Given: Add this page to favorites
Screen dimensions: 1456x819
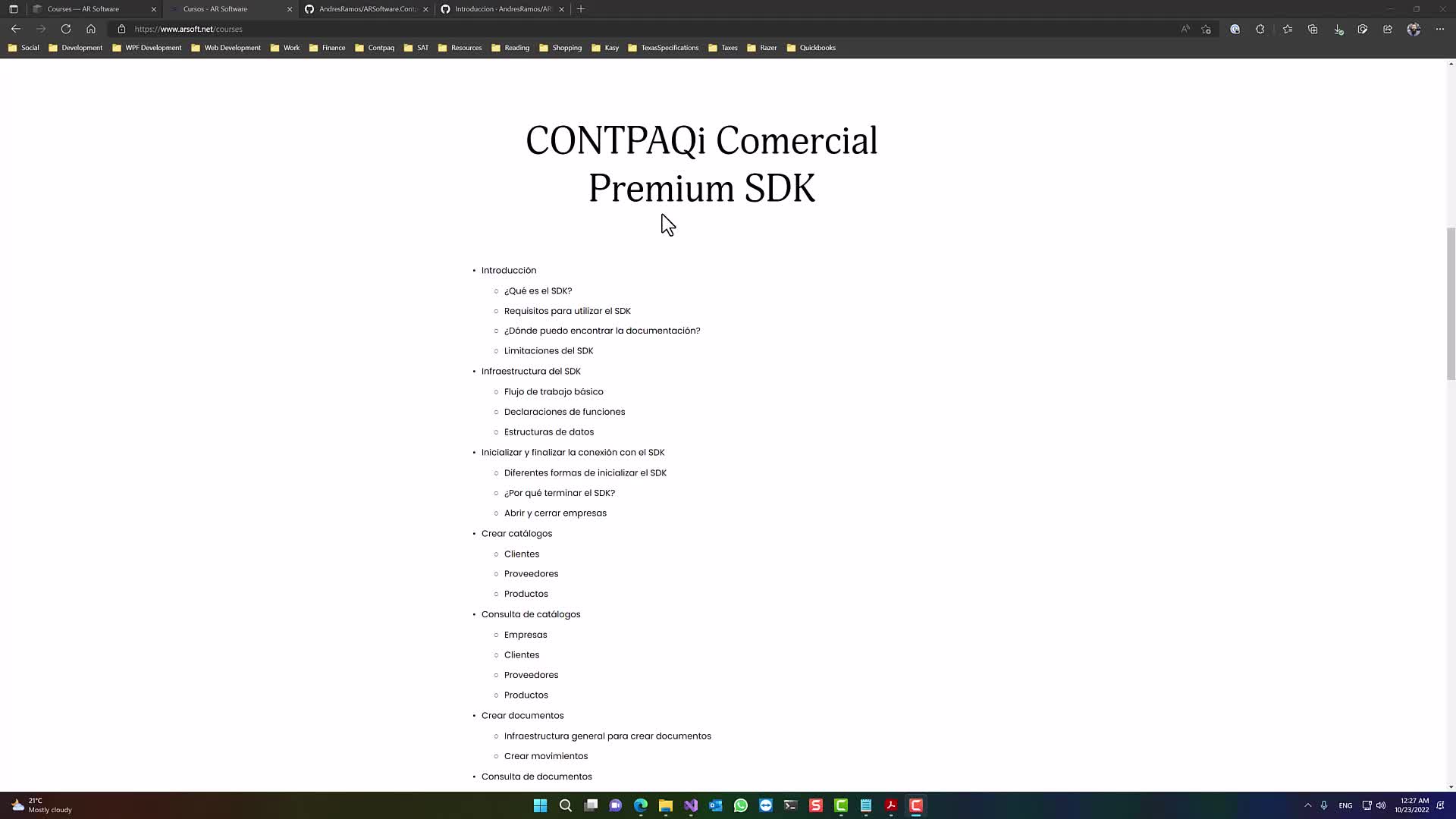Looking at the screenshot, I should point(1207,29).
